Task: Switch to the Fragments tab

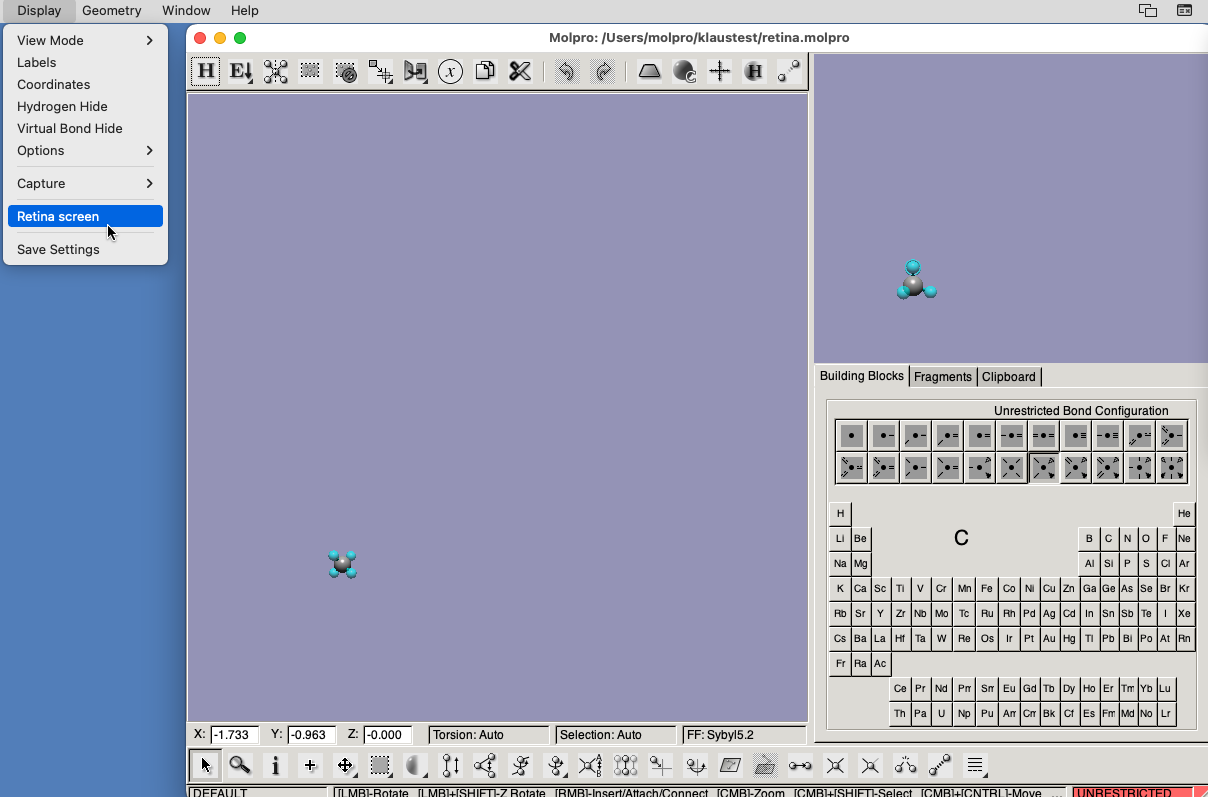Action: (x=943, y=376)
